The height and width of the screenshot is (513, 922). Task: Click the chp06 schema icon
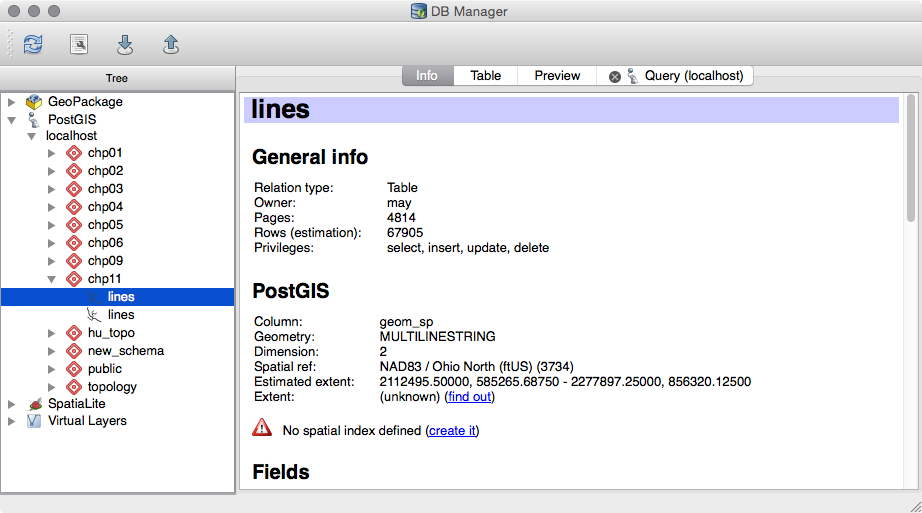(x=74, y=243)
